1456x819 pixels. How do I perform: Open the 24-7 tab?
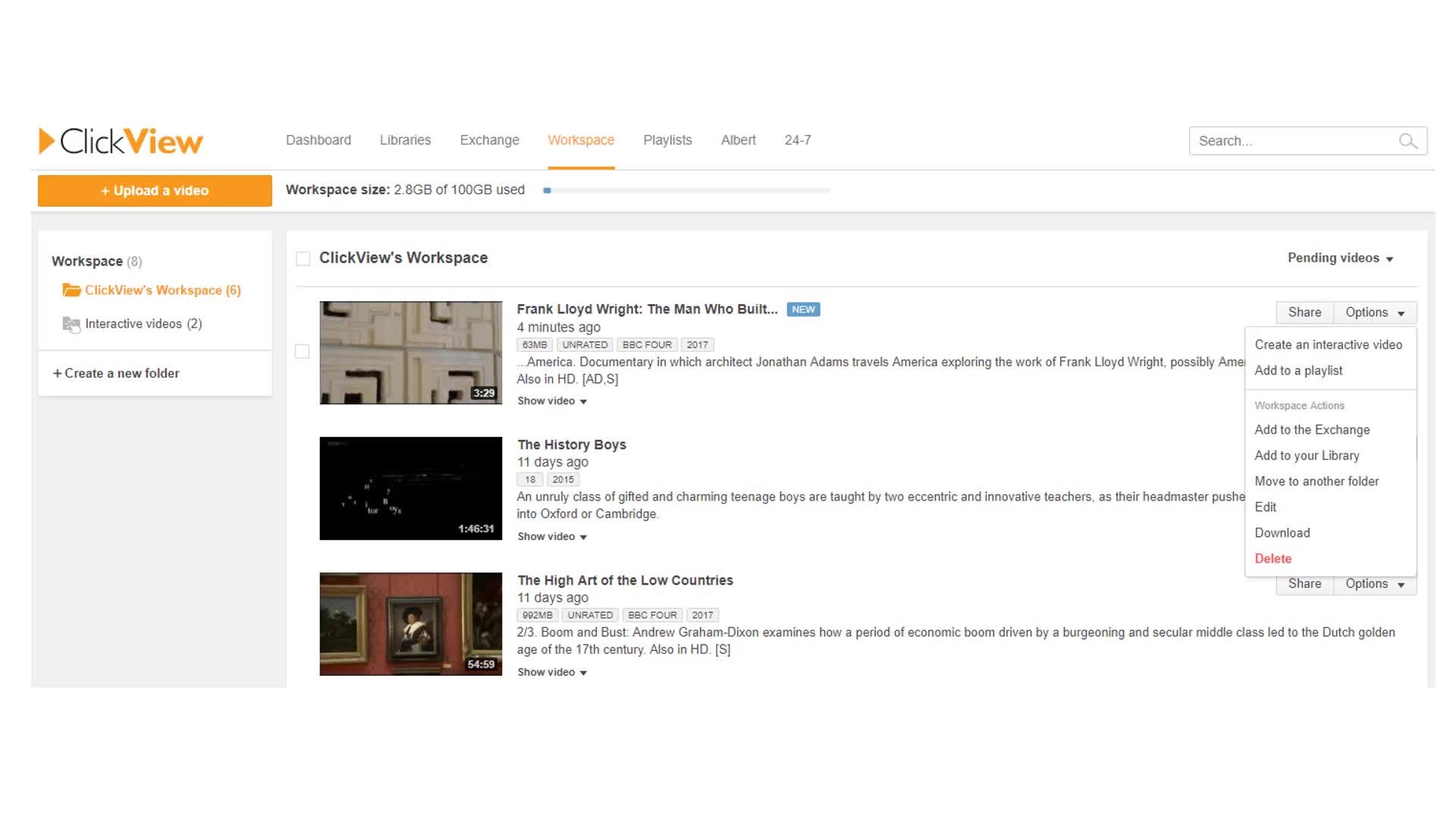(x=798, y=140)
